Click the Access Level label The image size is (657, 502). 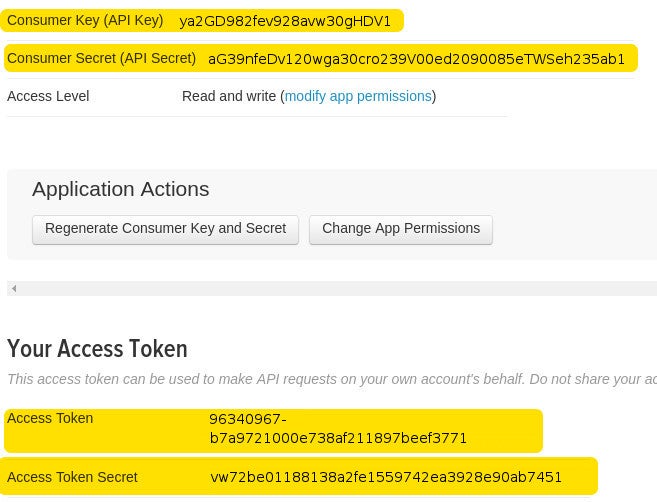(48, 97)
